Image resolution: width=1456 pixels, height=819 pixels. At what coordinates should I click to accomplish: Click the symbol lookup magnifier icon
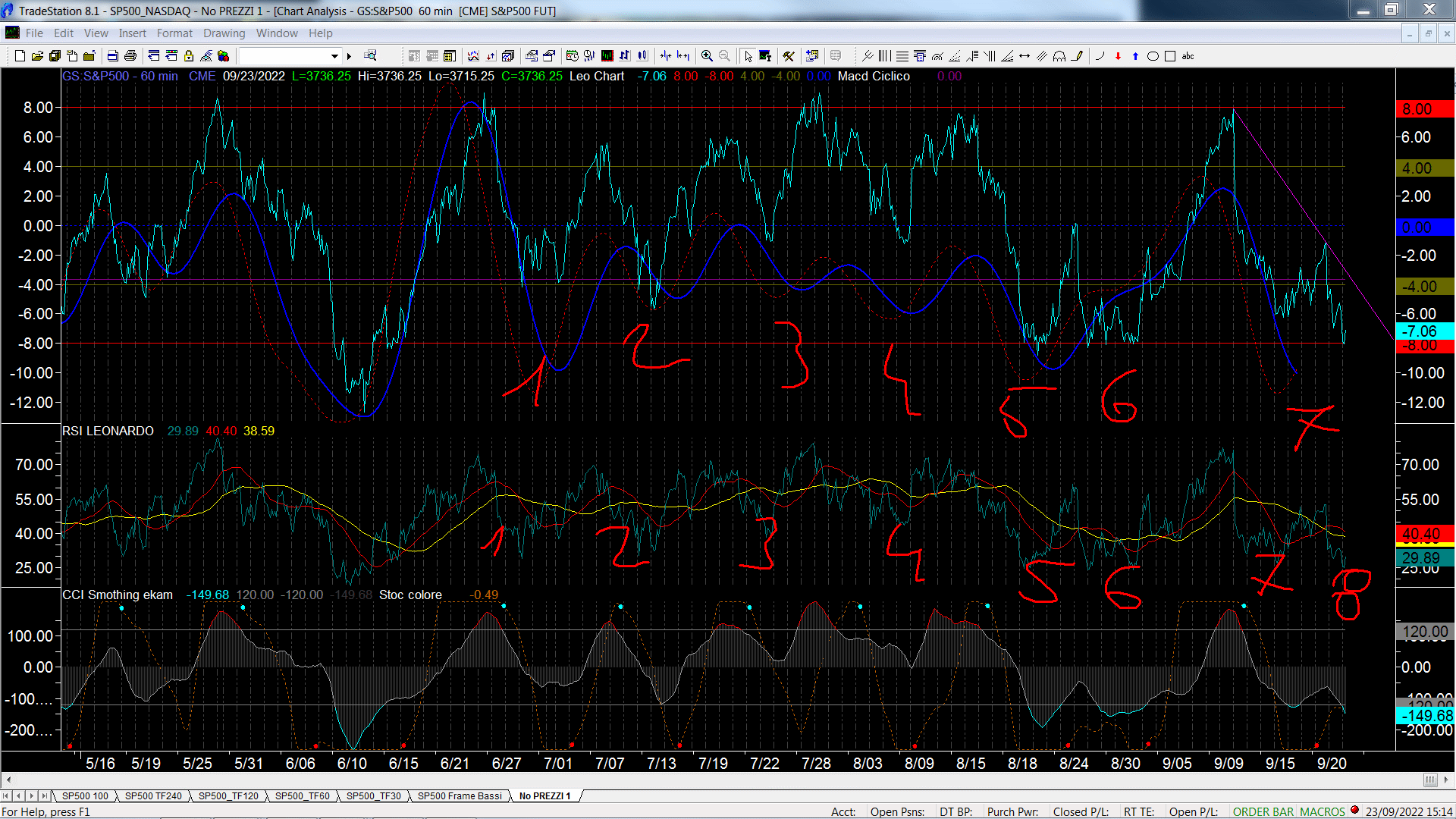pyautogui.click(x=370, y=56)
